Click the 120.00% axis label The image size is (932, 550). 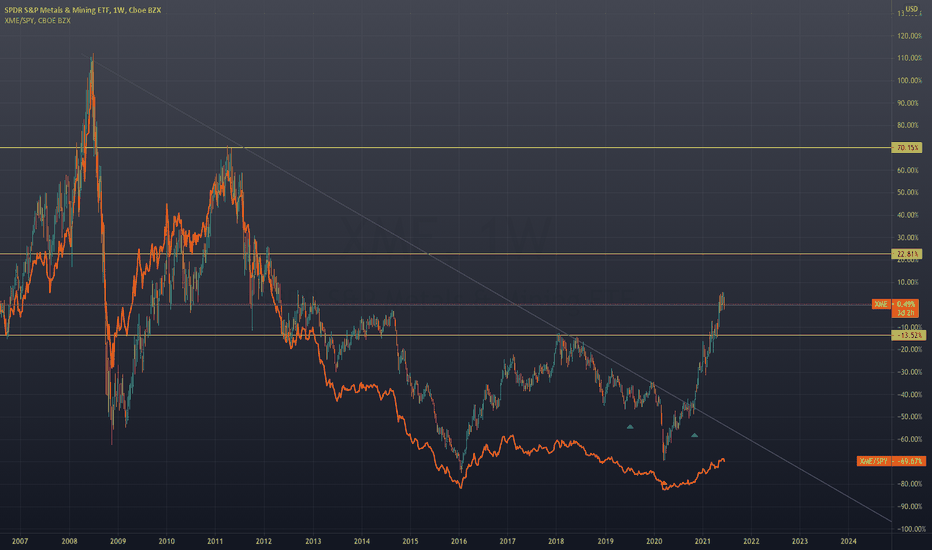tap(909, 36)
